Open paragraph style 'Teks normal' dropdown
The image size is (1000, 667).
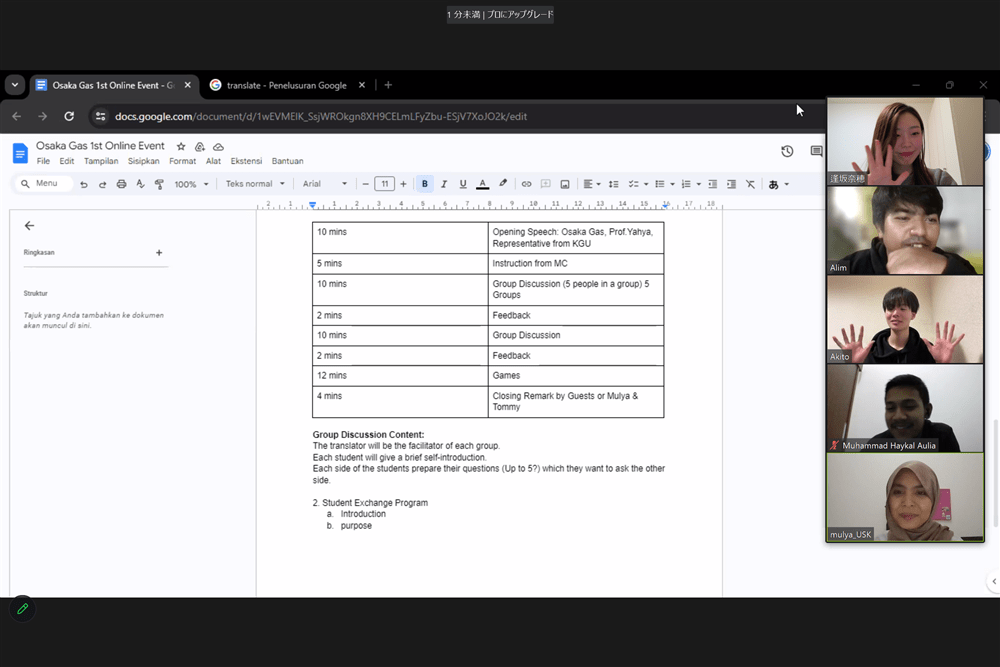[254, 184]
